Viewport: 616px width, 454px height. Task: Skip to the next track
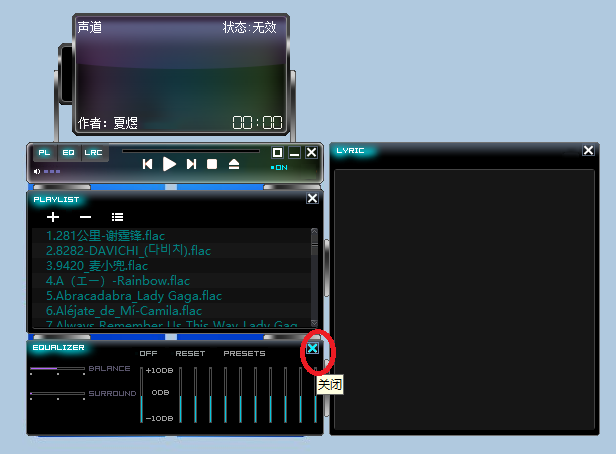click(x=191, y=164)
